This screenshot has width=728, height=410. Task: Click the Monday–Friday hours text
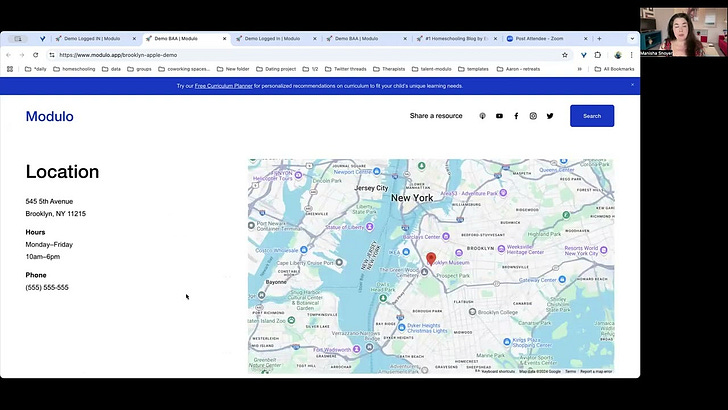(49, 244)
